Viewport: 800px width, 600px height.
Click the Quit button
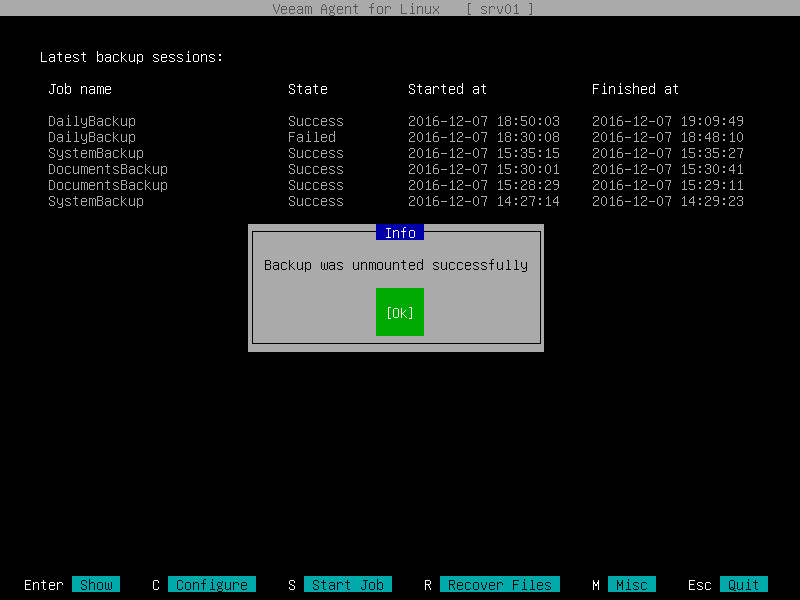[x=743, y=585]
